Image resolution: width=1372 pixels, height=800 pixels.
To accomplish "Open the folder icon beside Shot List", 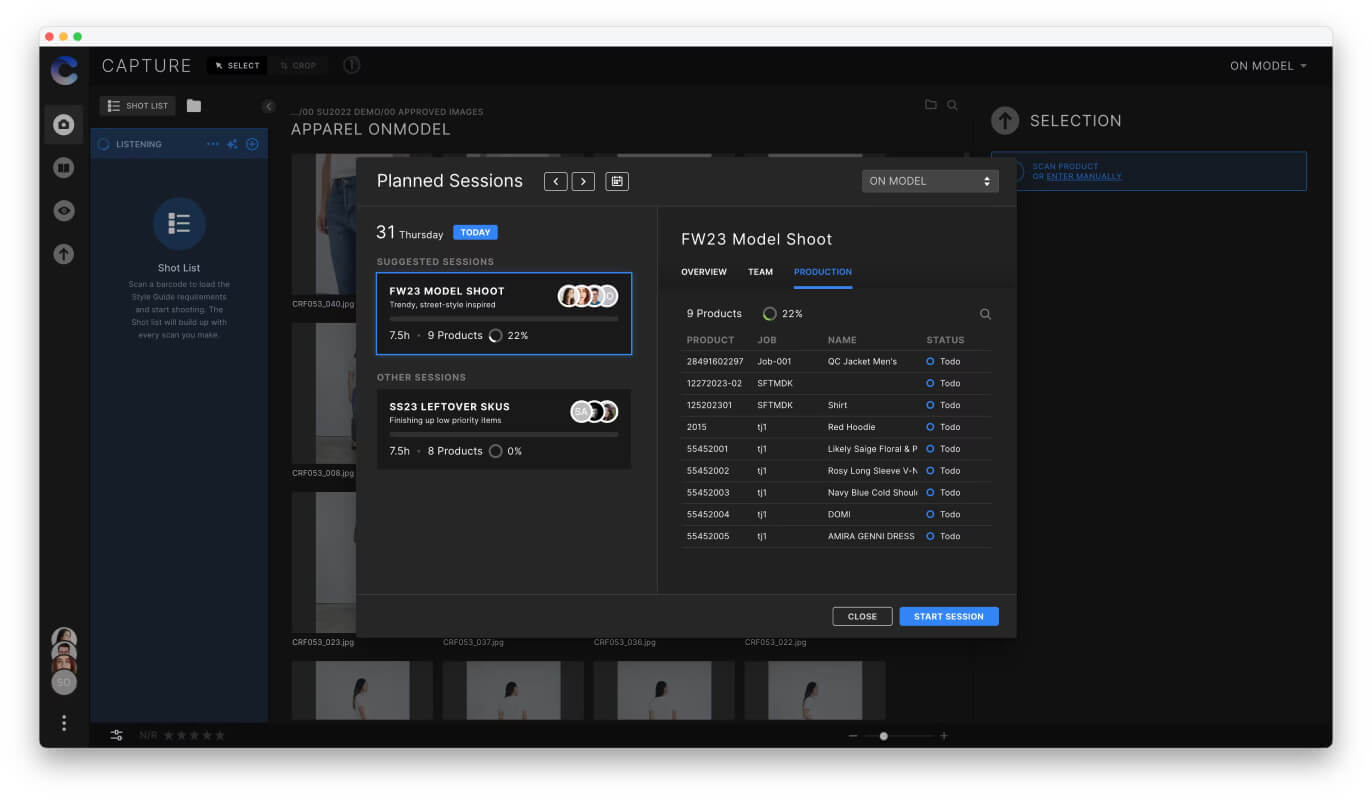I will 194,106.
